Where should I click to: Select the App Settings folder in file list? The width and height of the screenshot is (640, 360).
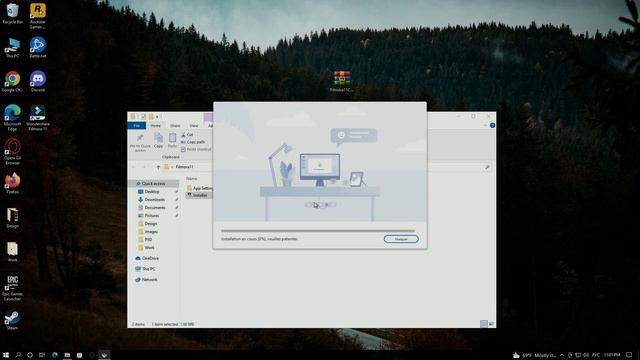200,188
